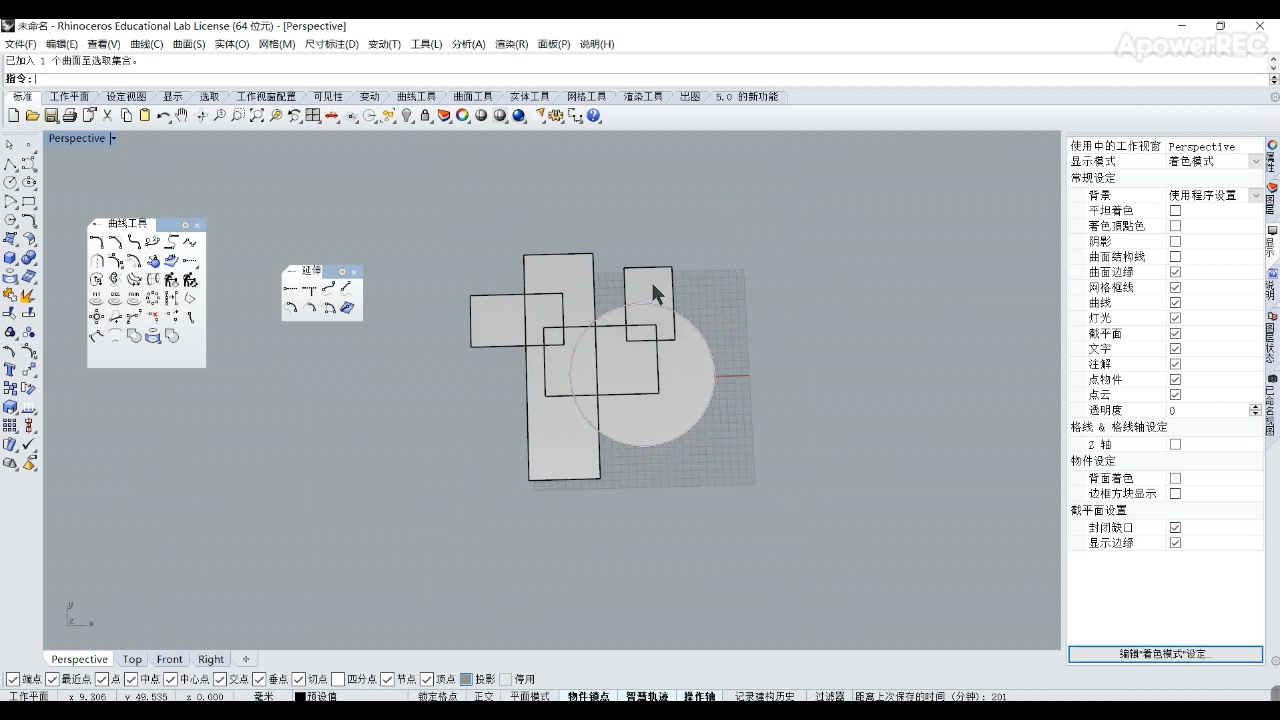This screenshot has height=720, width=1280.
Task: Toggle 端点 object snap checkbox
Action: click(x=13, y=679)
